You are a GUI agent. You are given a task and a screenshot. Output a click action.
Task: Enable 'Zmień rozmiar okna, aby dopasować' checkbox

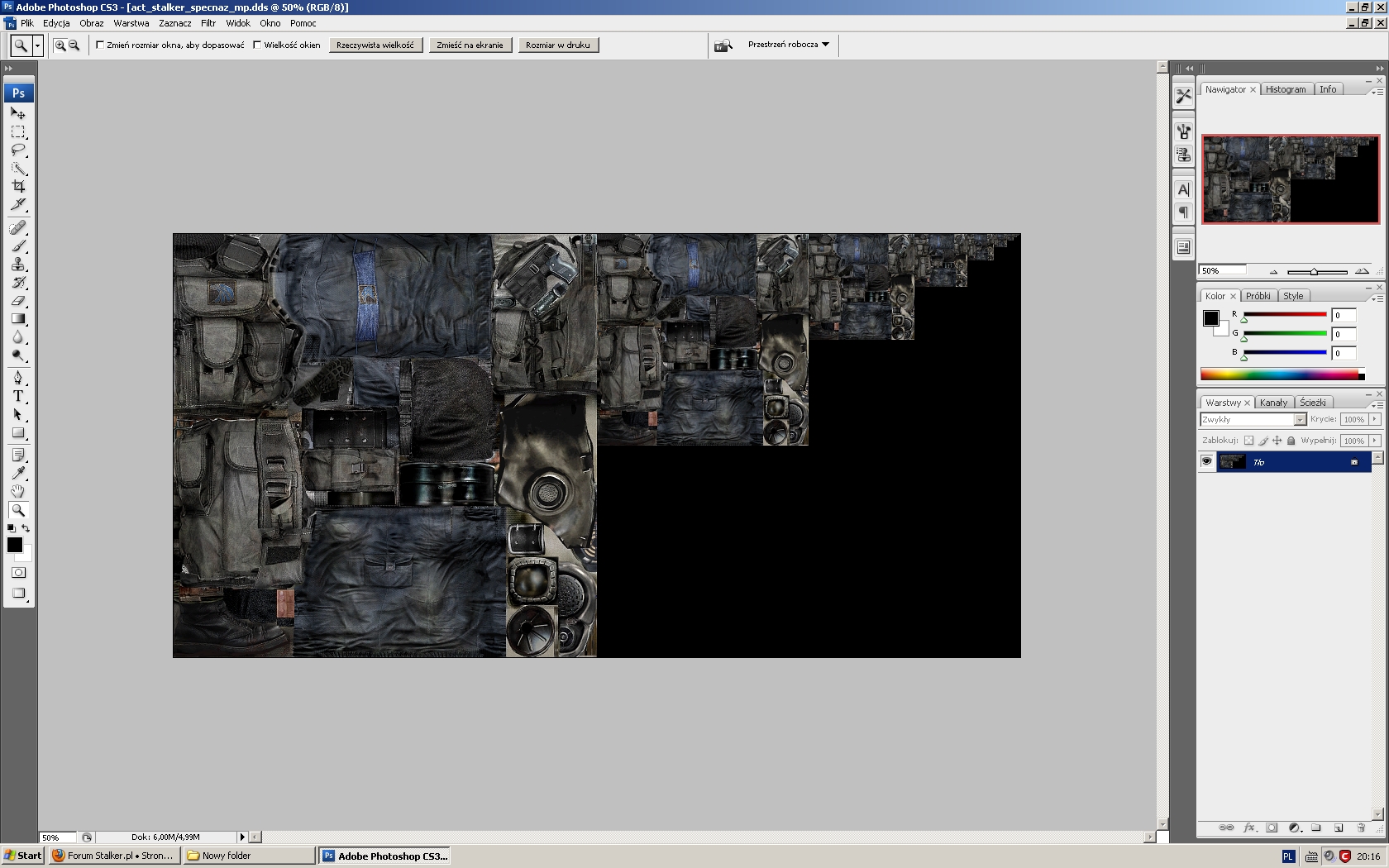click(x=100, y=45)
